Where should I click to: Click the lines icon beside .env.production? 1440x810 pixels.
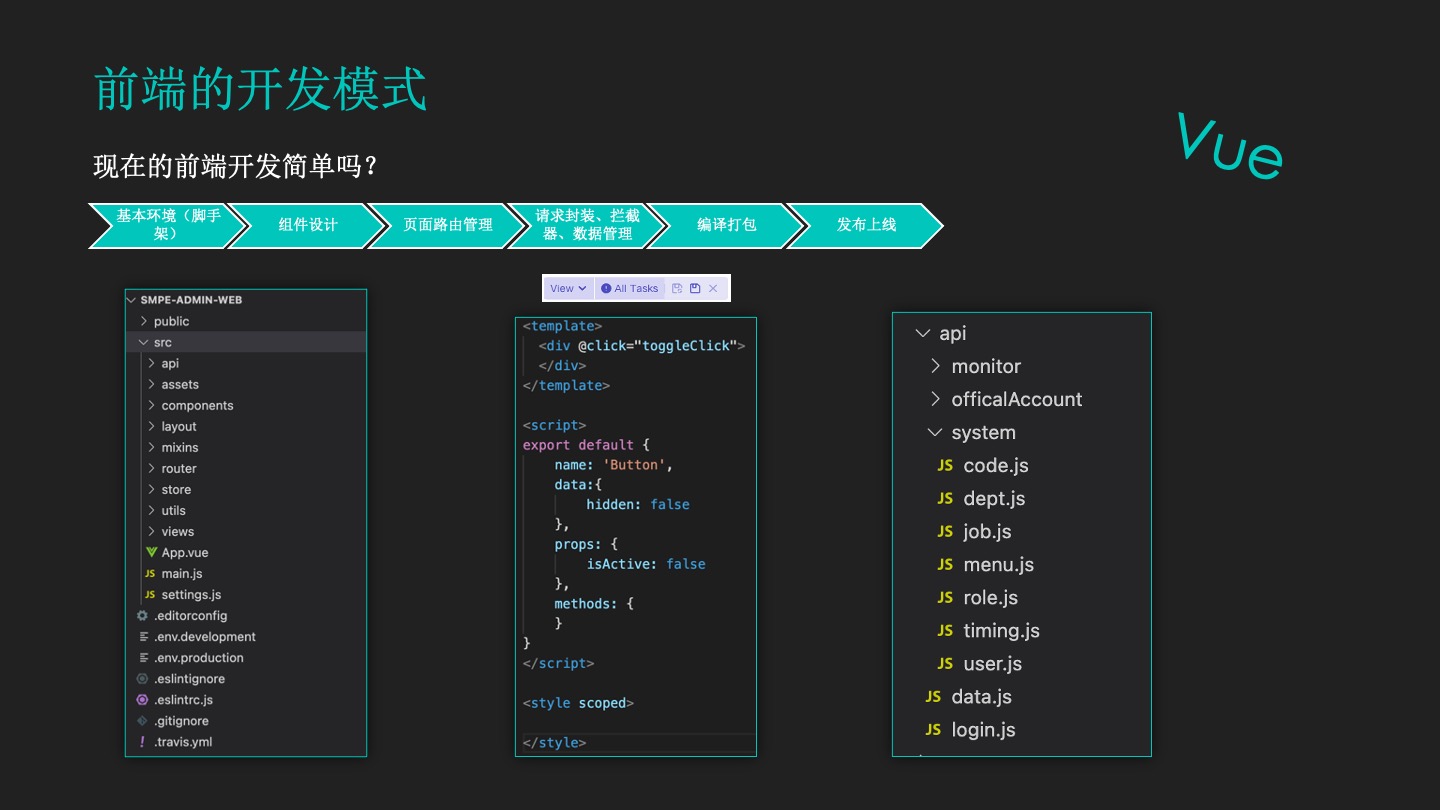click(x=143, y=657)
